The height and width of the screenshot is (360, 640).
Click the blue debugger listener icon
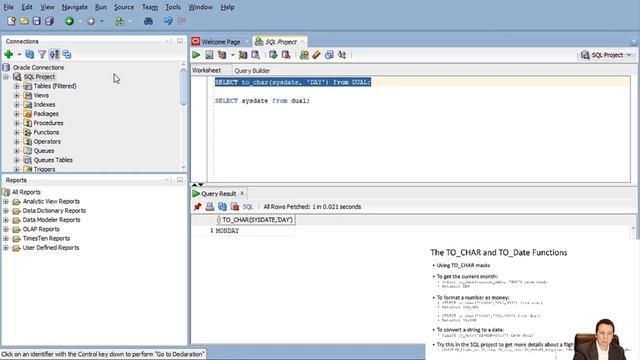click(x=168, y=21)
